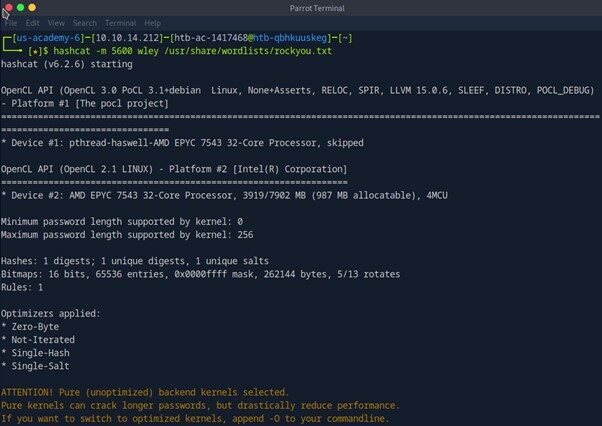Open the Terminal menu
The image size is (602, 426).
point(120,22)
